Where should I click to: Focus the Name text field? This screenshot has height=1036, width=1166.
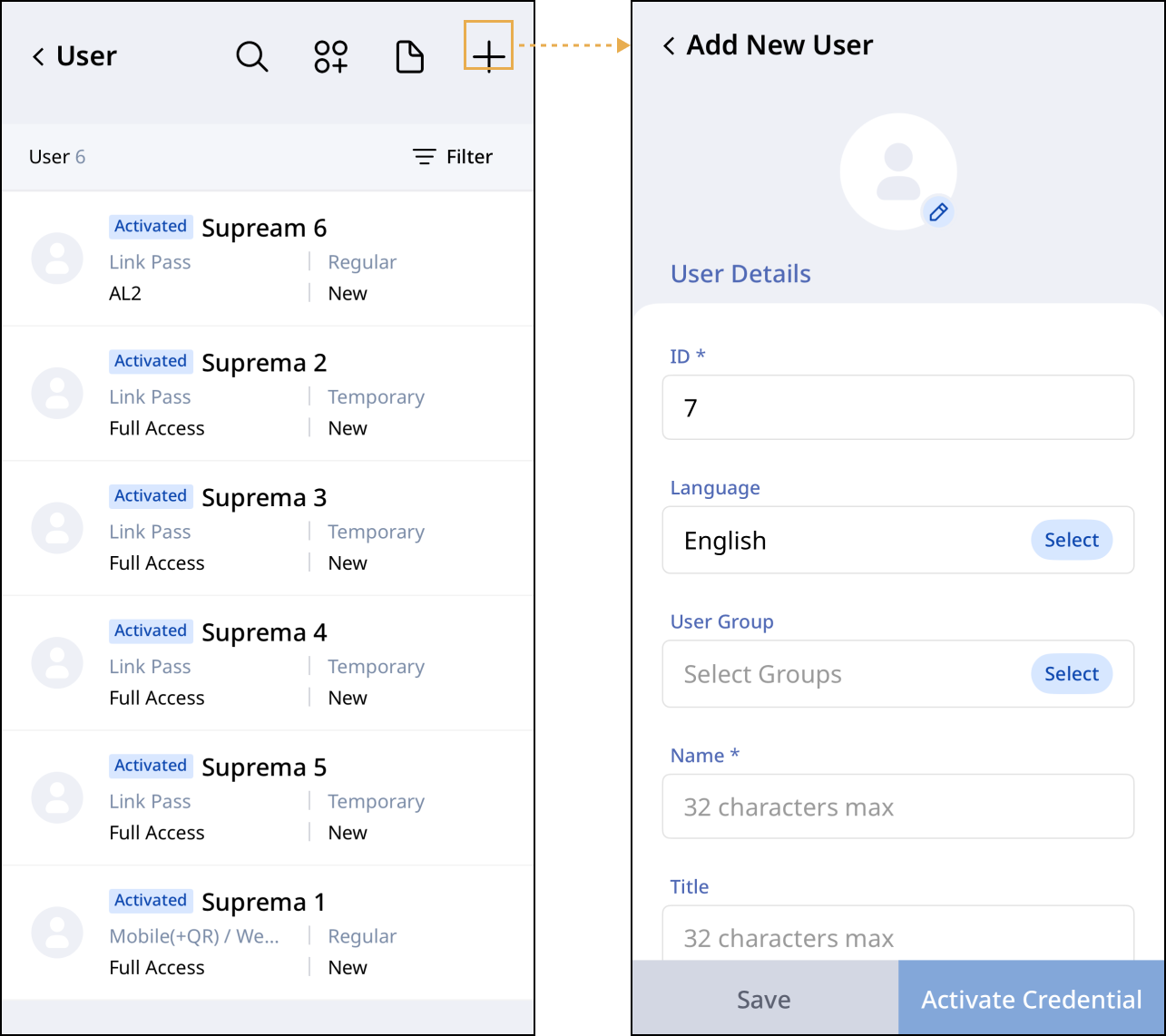[897, 806]
